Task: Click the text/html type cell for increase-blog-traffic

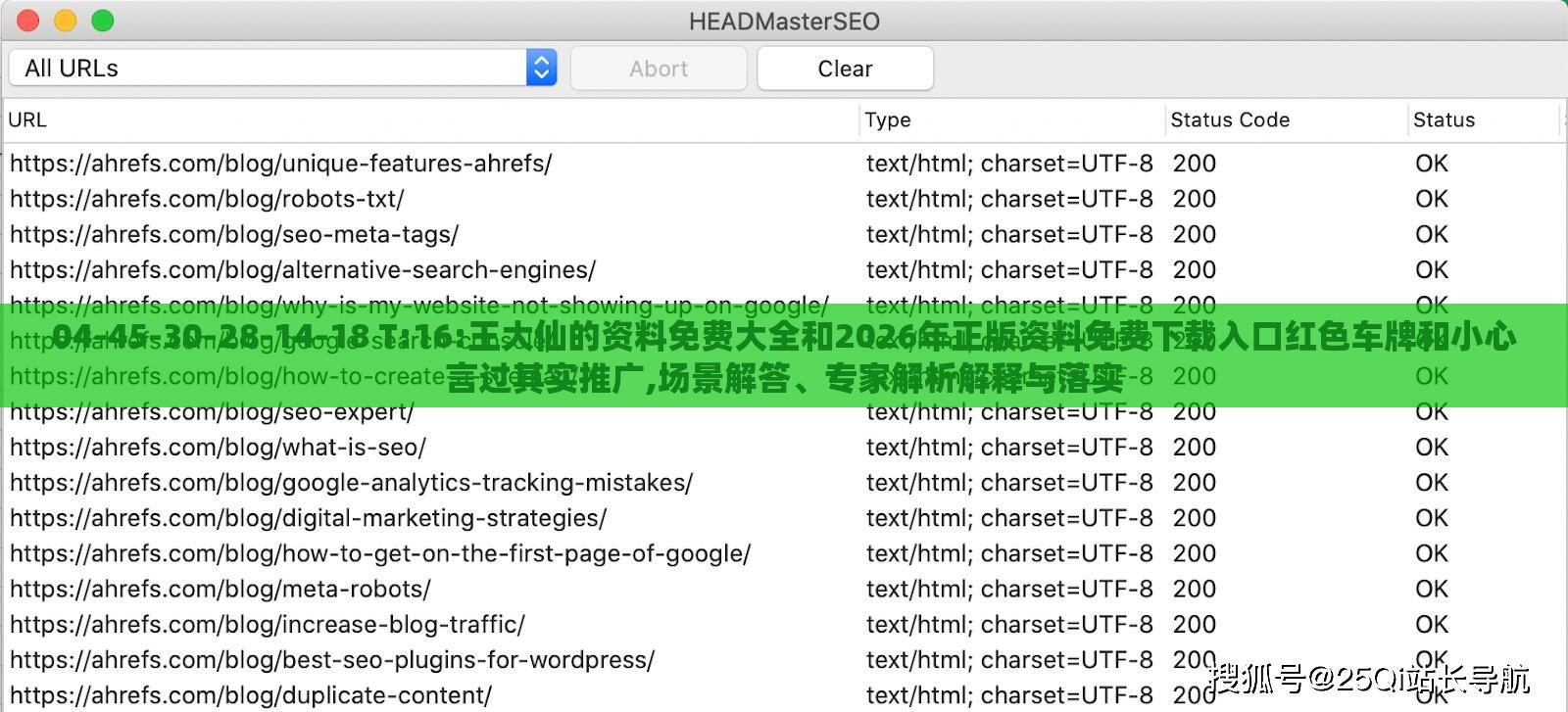Action: [x=1009, y=624]
